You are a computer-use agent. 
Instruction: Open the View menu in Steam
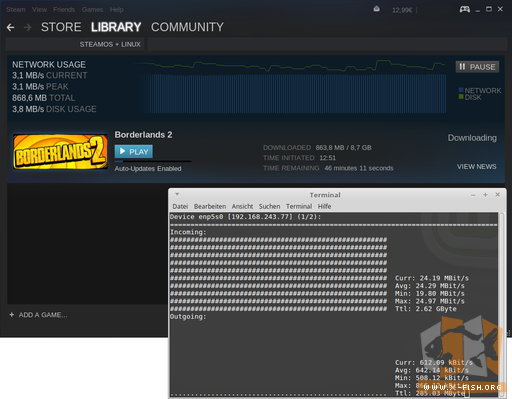pyautogui.click(x=39, y=10)
